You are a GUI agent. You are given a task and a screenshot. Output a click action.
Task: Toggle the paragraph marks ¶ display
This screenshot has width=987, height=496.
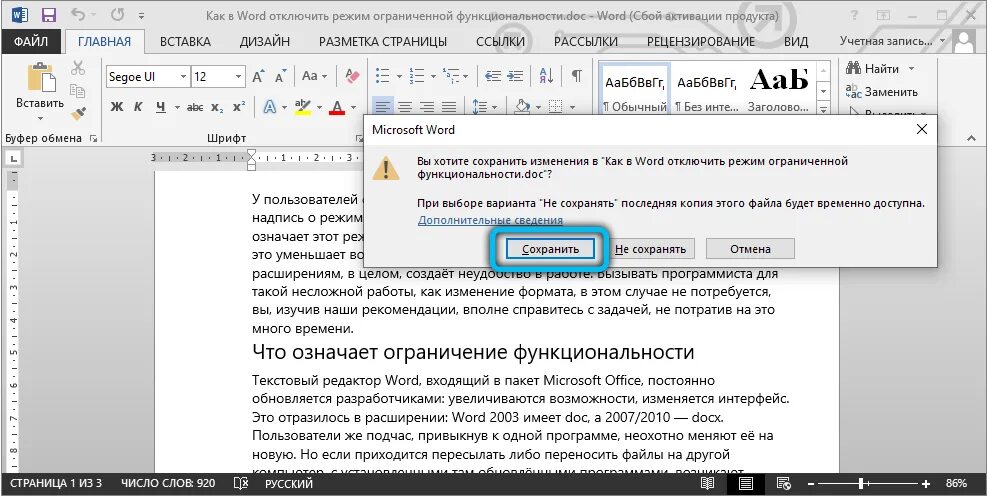(576, 76)
